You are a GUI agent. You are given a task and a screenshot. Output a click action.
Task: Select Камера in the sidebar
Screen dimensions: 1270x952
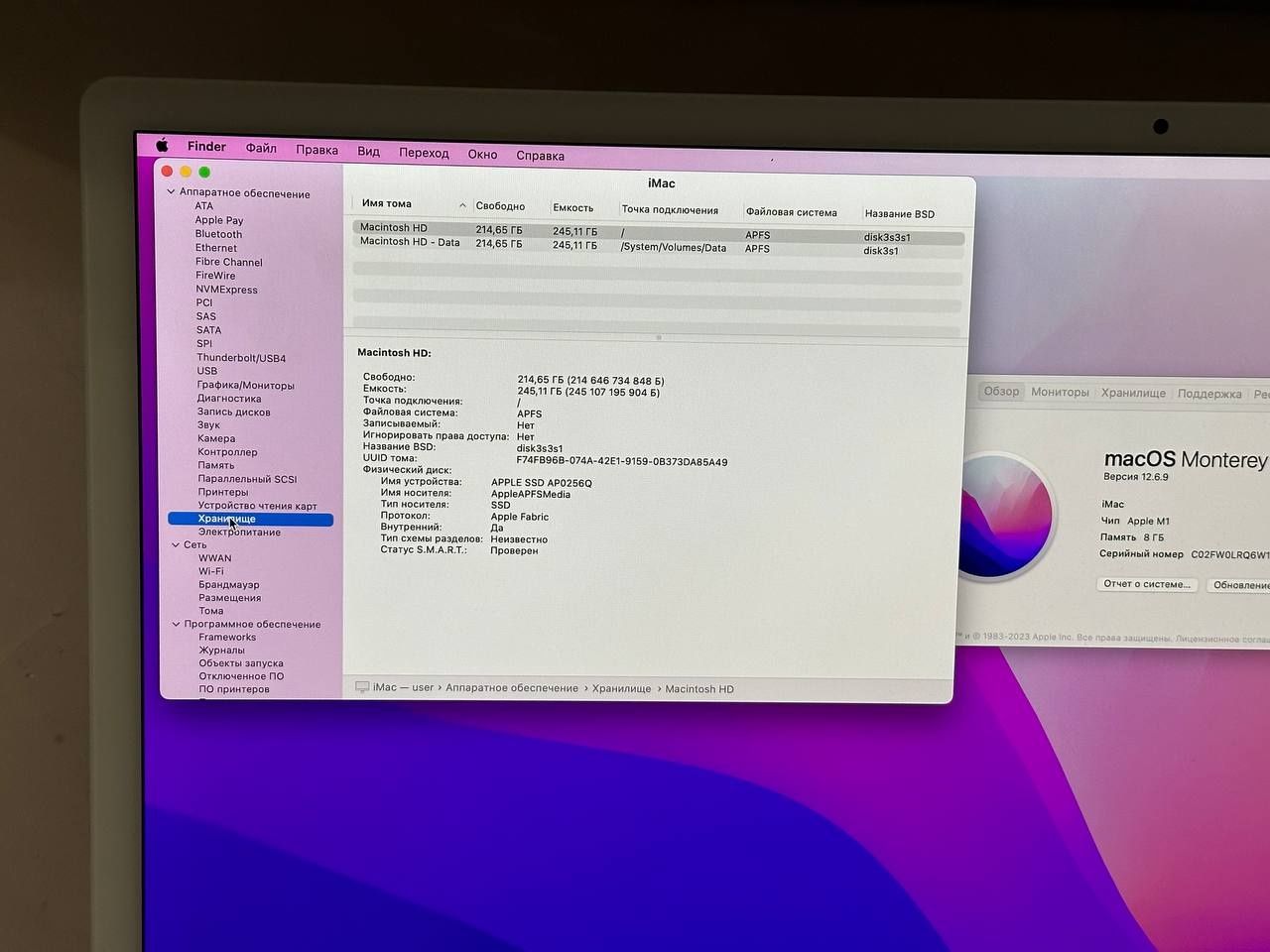[x=216, y=438]
